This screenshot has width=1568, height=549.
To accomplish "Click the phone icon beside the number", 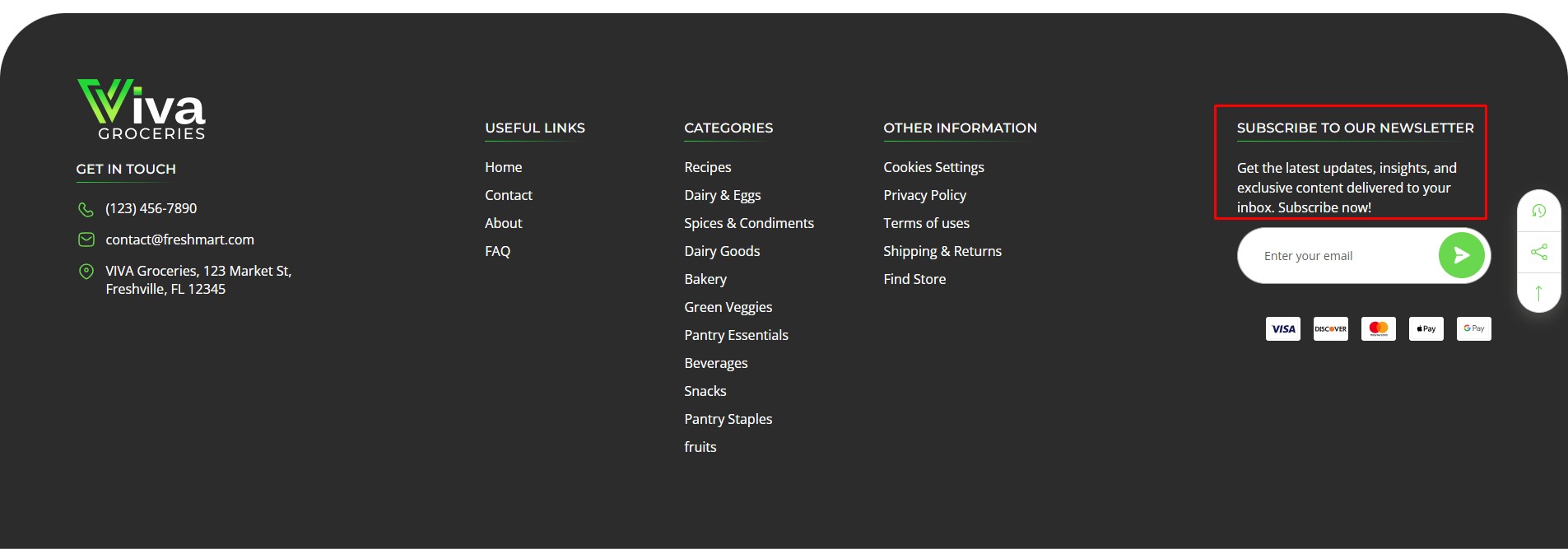I will [x=86, y=209].
